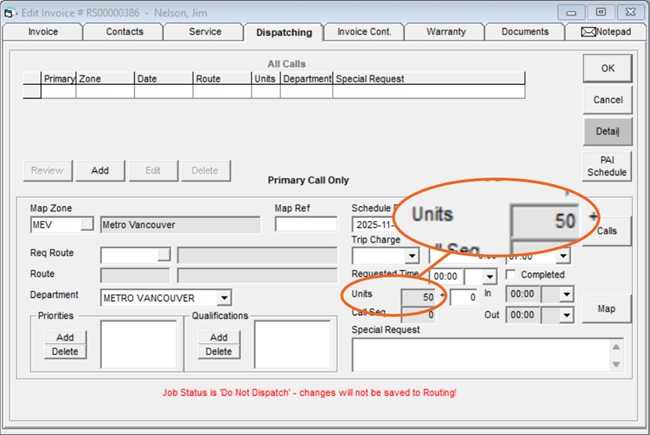Viewport: 650px width, 435px height.
Task: Click into the Map Ref field
Action: (x=306, y=224)
